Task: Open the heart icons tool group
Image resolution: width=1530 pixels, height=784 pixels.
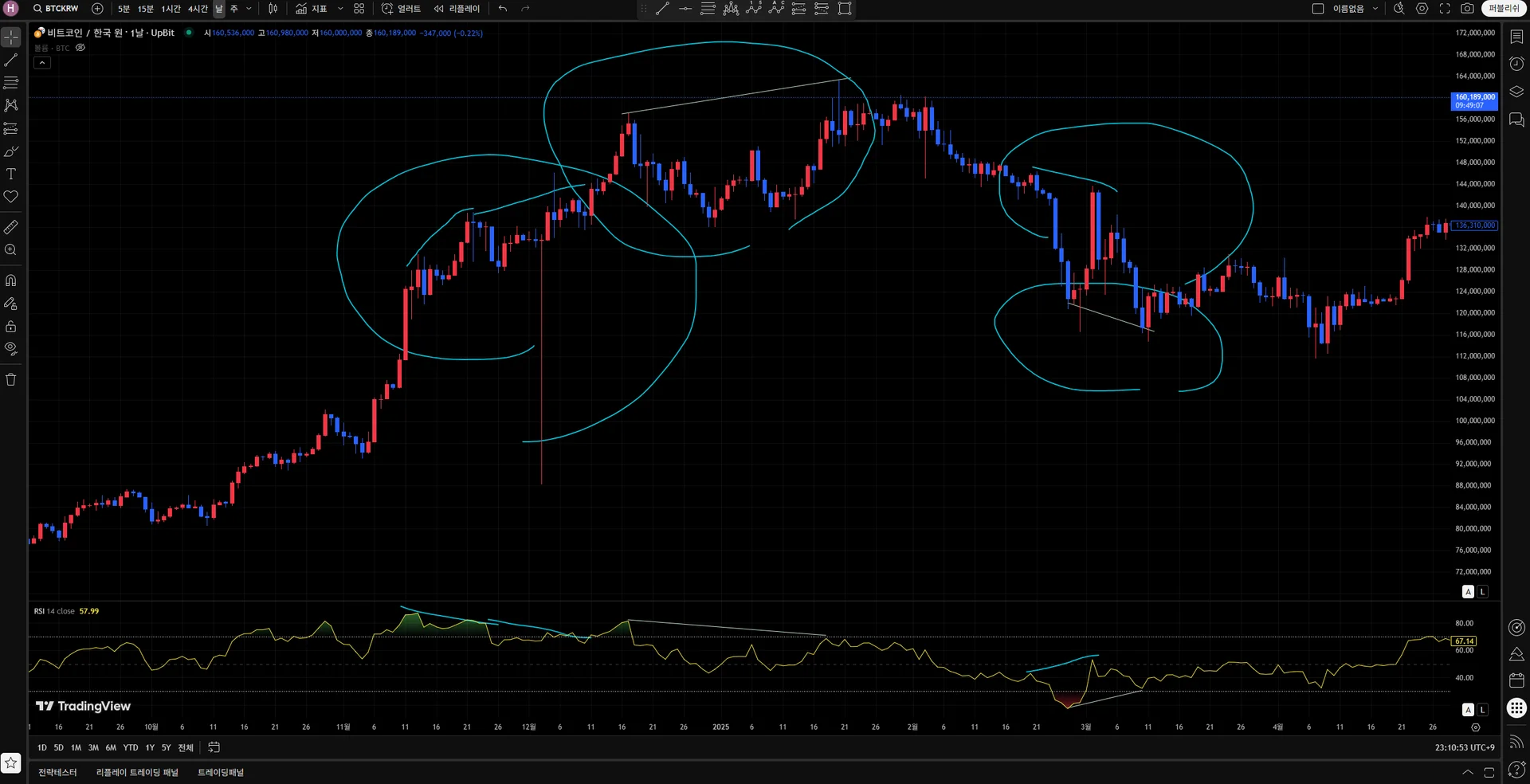Action: pyautogui.click(x=11, y=197)
